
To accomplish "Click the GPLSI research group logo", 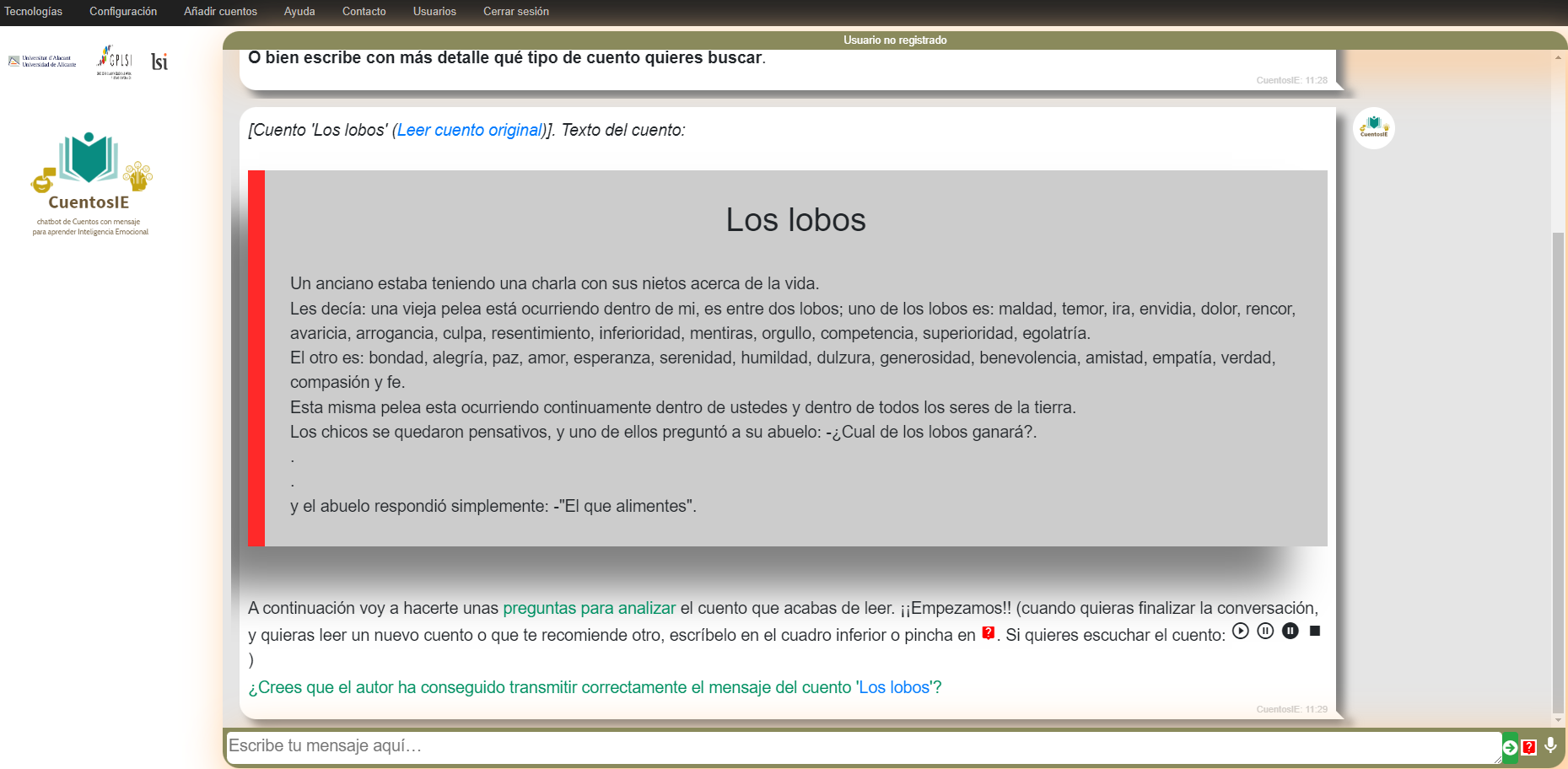I will [115, 61].
